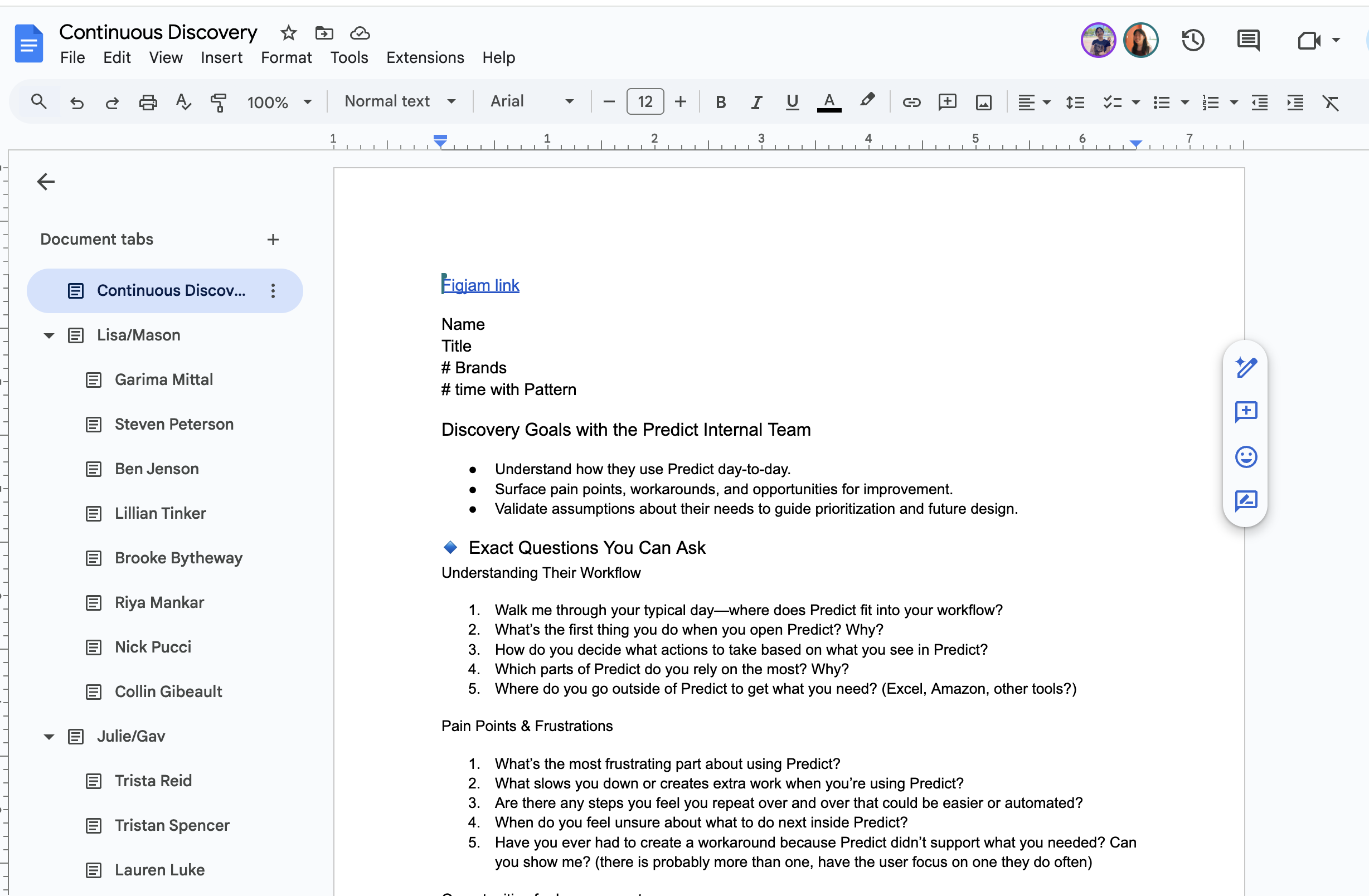
Task: Open the checklist options dropdown arrow
Action: 1135,103
